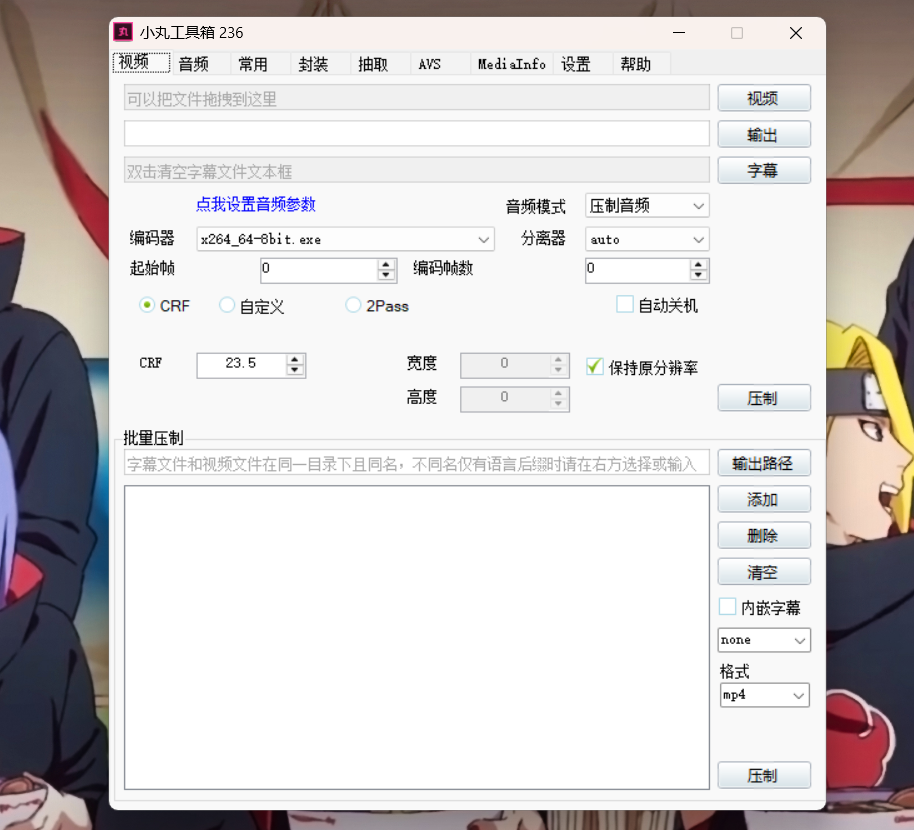
Task: Click the 压制 button beside 高度 row
Action: (x=764, y=398)
